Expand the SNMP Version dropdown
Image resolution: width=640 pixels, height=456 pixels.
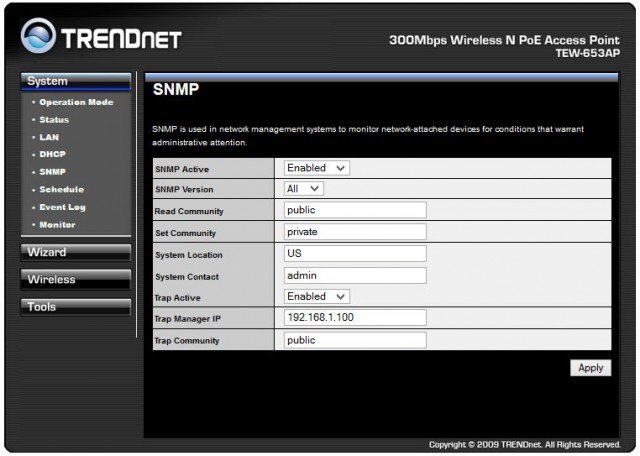(x=303, y=188)
